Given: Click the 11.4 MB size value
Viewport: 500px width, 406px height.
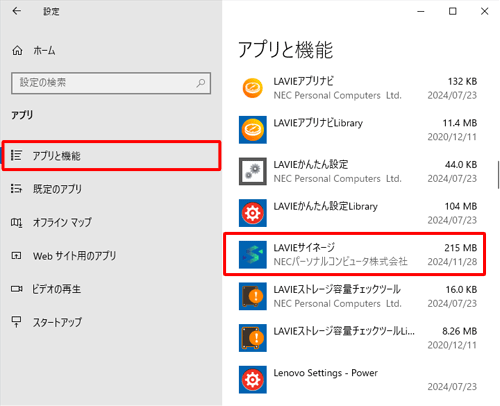Looking at the screenshot, I should point(460,123).
